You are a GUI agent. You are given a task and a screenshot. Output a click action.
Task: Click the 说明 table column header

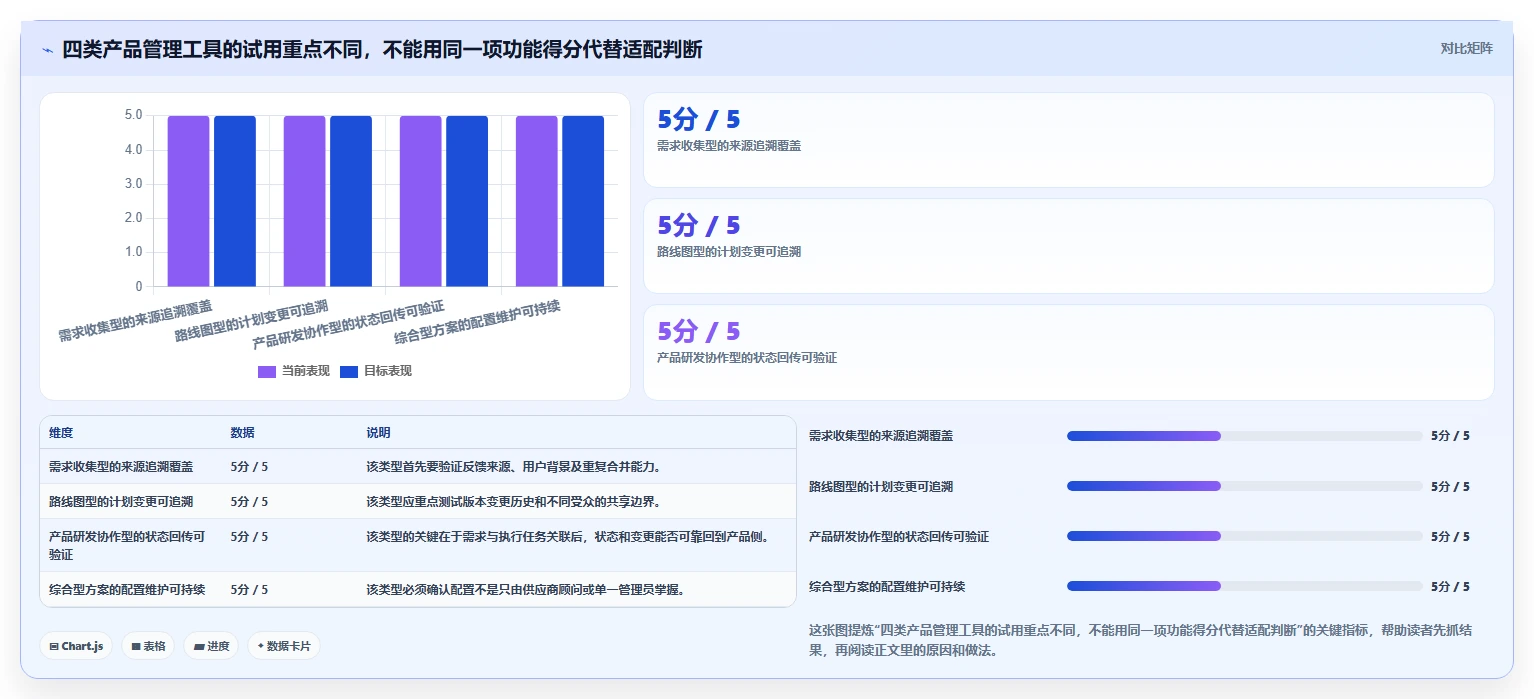click(378, 433)
